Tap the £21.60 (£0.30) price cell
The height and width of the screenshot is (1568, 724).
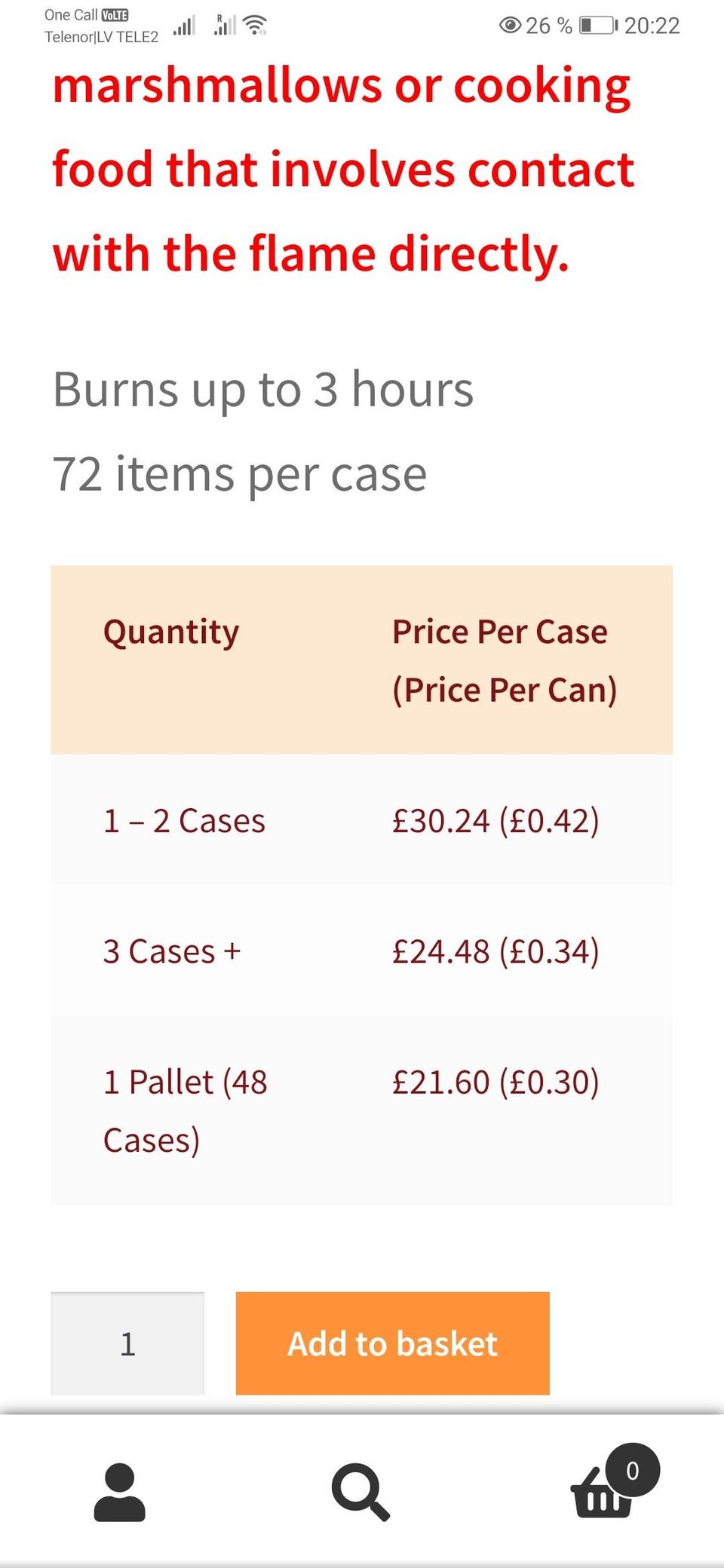coord(495,1082)
